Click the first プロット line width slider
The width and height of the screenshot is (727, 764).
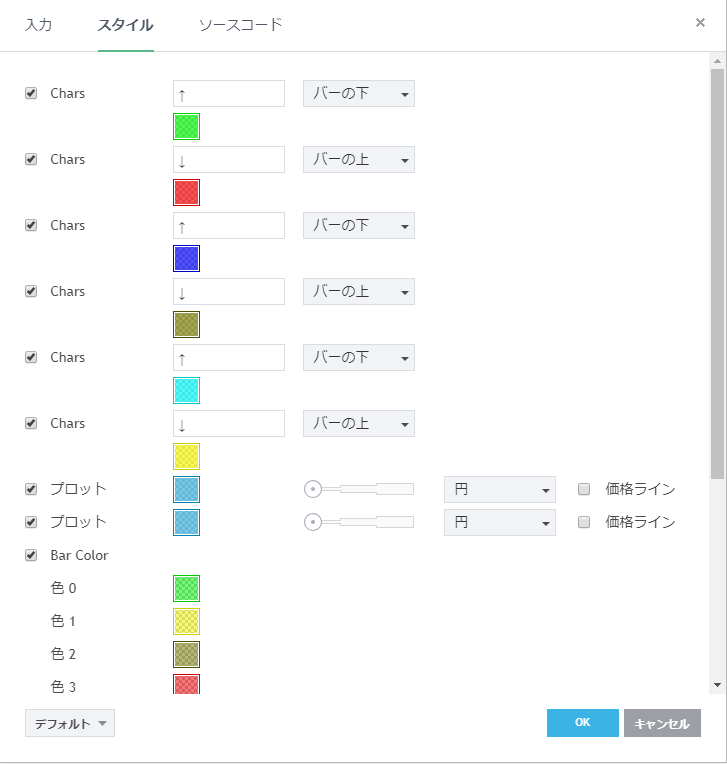[x=360, y=490]
